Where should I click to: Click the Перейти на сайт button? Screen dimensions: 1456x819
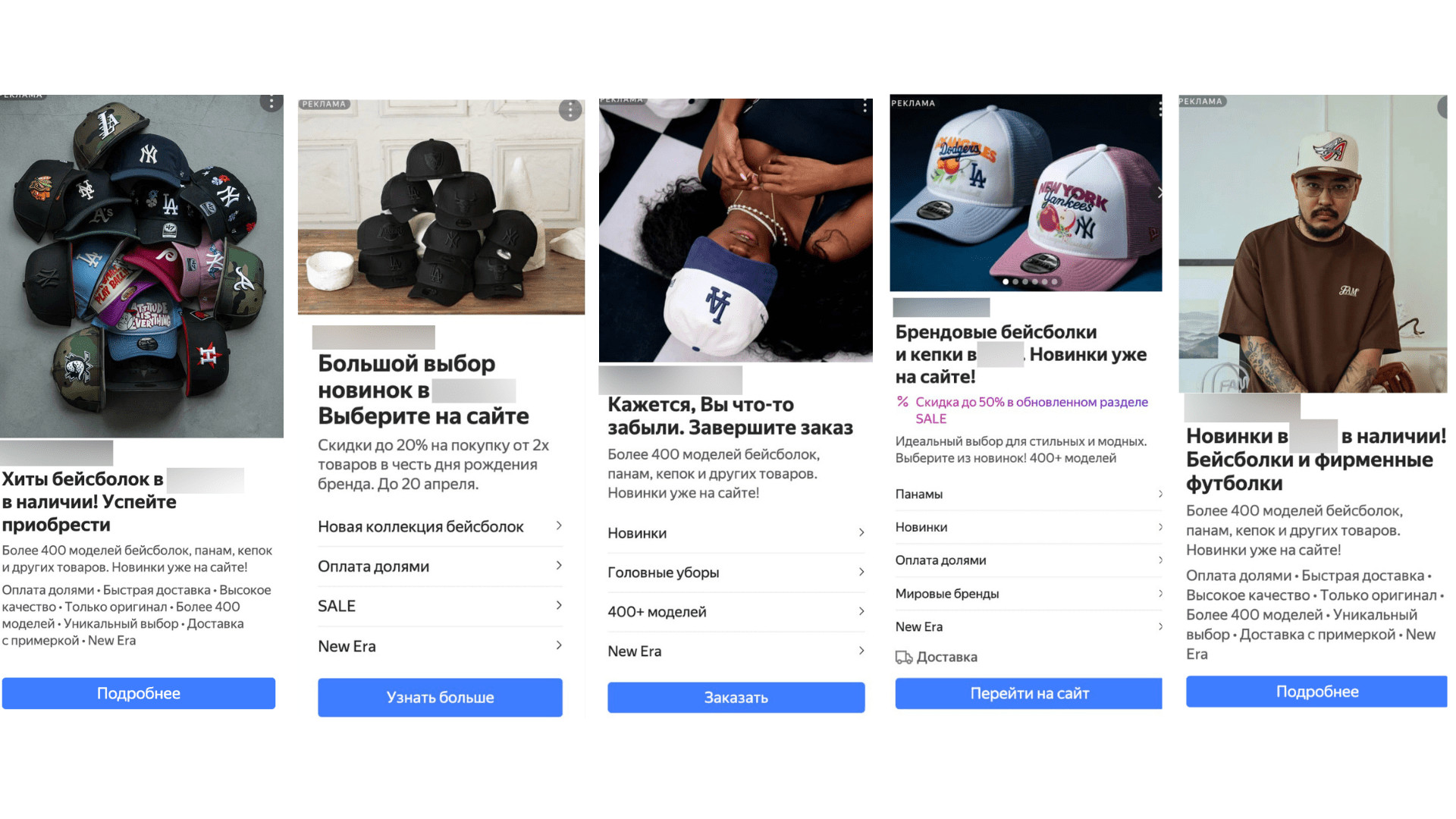click(x=1029, y=693)
